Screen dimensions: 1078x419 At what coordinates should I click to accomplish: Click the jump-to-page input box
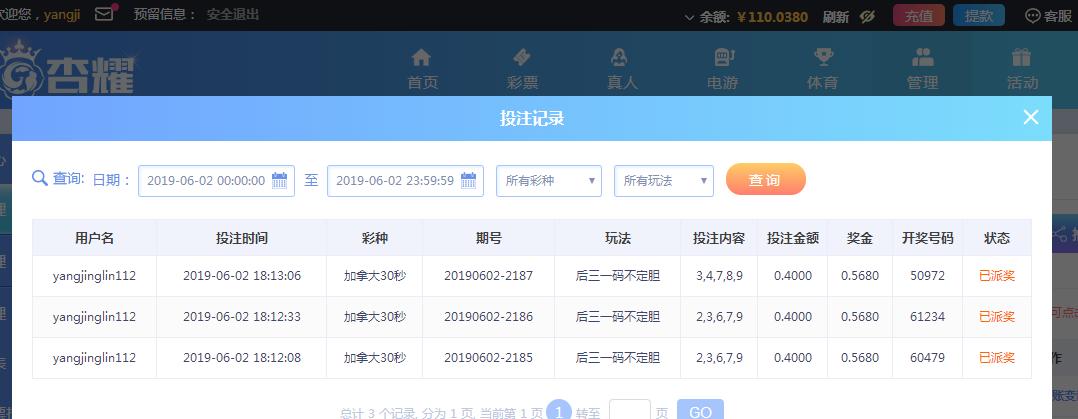pos(630,410)
